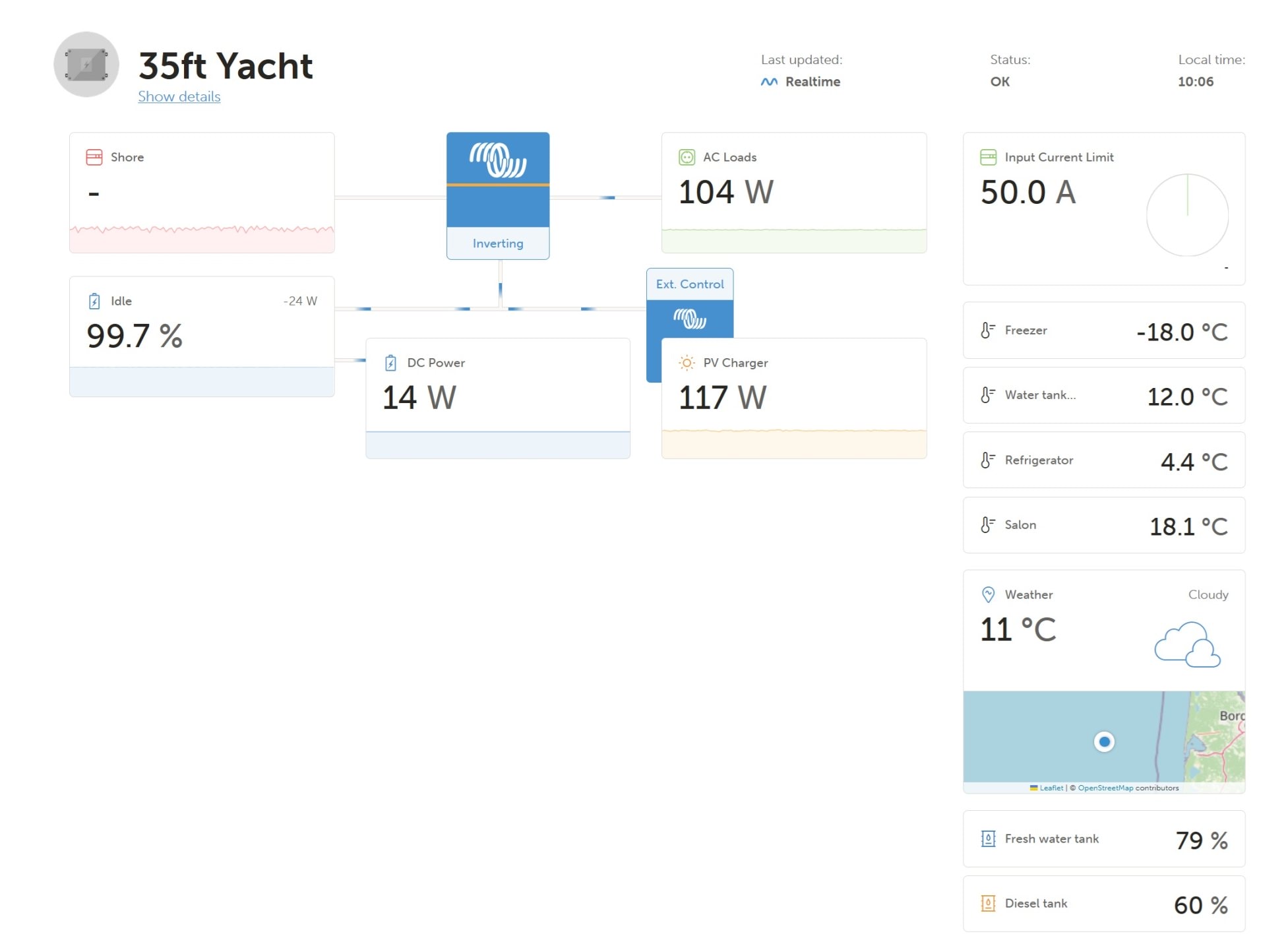This screenshot has height=950, width=1288.
Task: Click the Input Current Limit icon
Action: click(988, 157)
